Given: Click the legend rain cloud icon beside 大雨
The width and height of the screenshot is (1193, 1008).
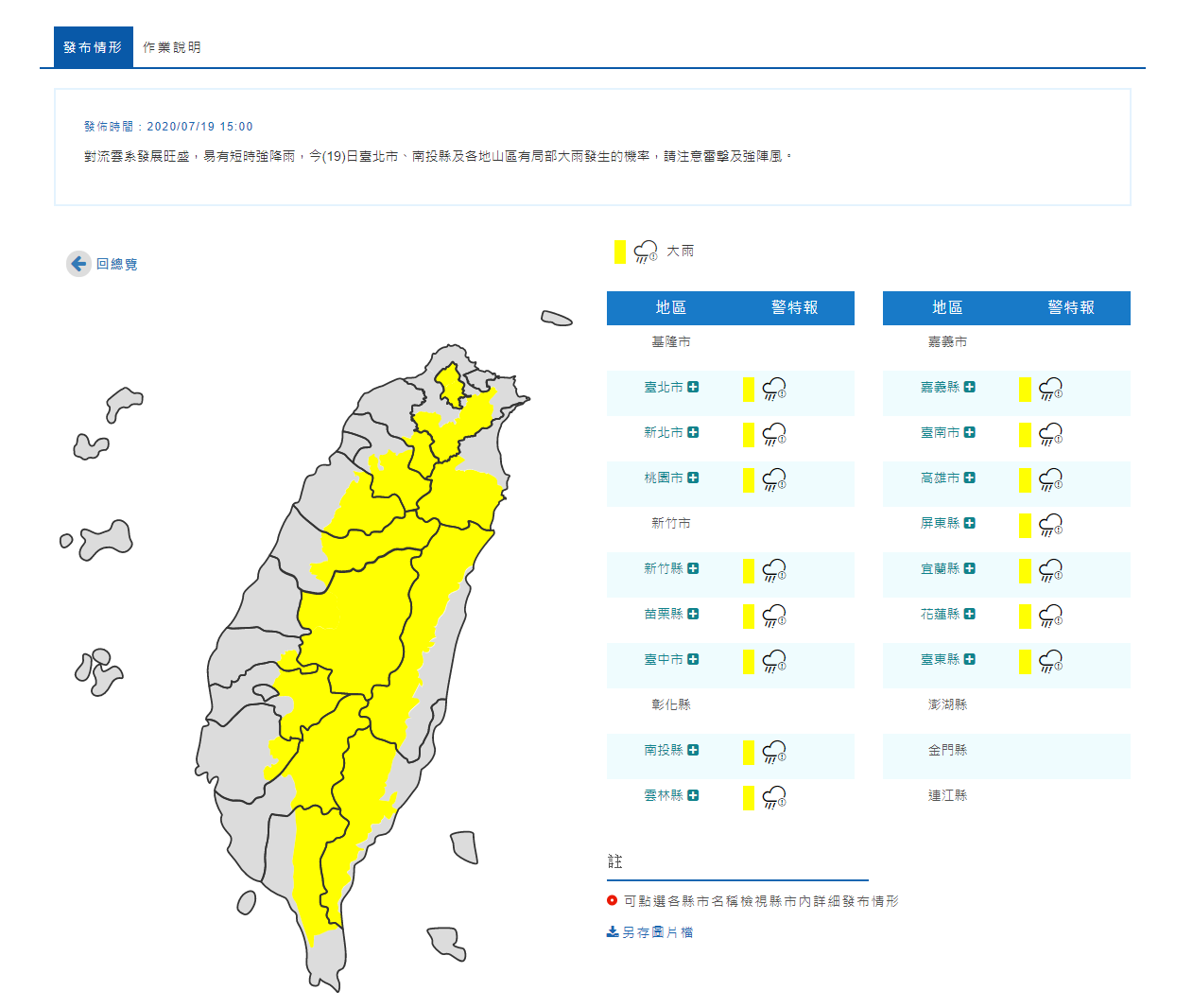Looking at the screenshot, I should coord(646,252).
